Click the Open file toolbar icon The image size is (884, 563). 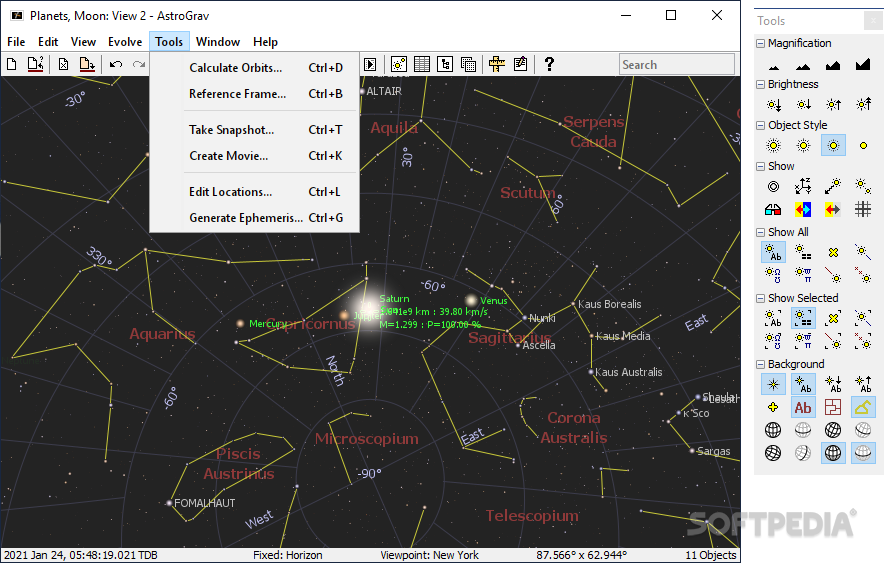pos(36,64)
